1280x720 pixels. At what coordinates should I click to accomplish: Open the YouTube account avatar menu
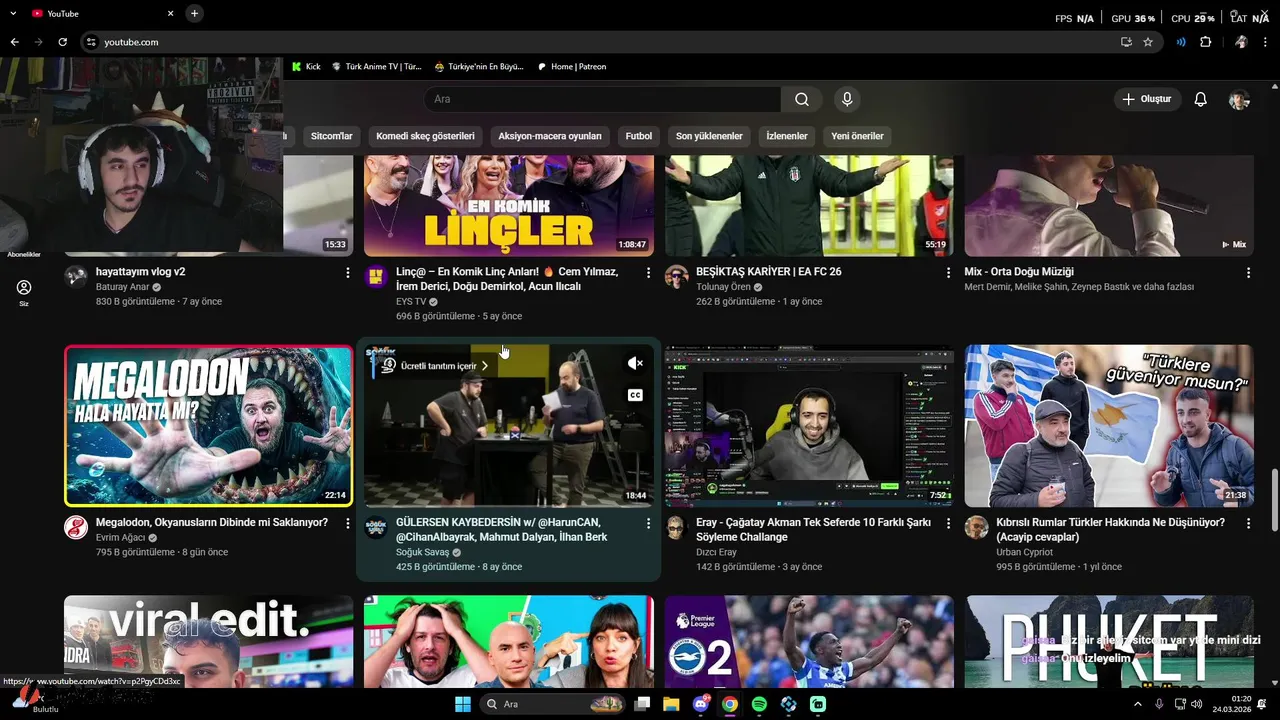point(1239,99)
